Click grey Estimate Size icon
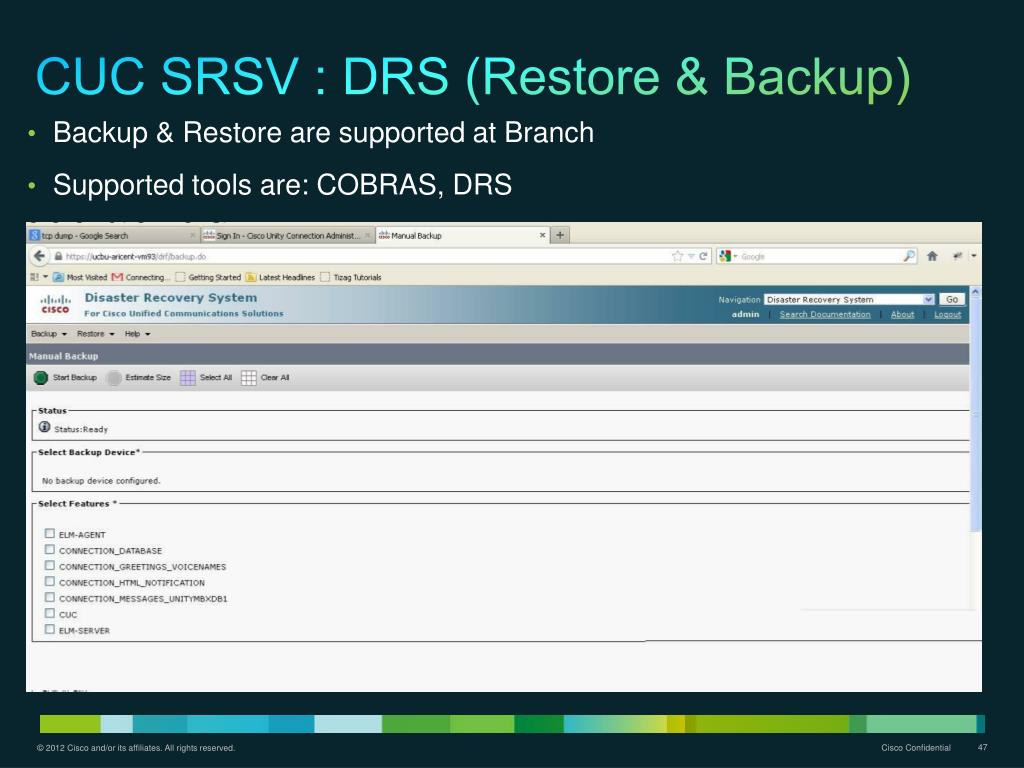 pos(114,377)
